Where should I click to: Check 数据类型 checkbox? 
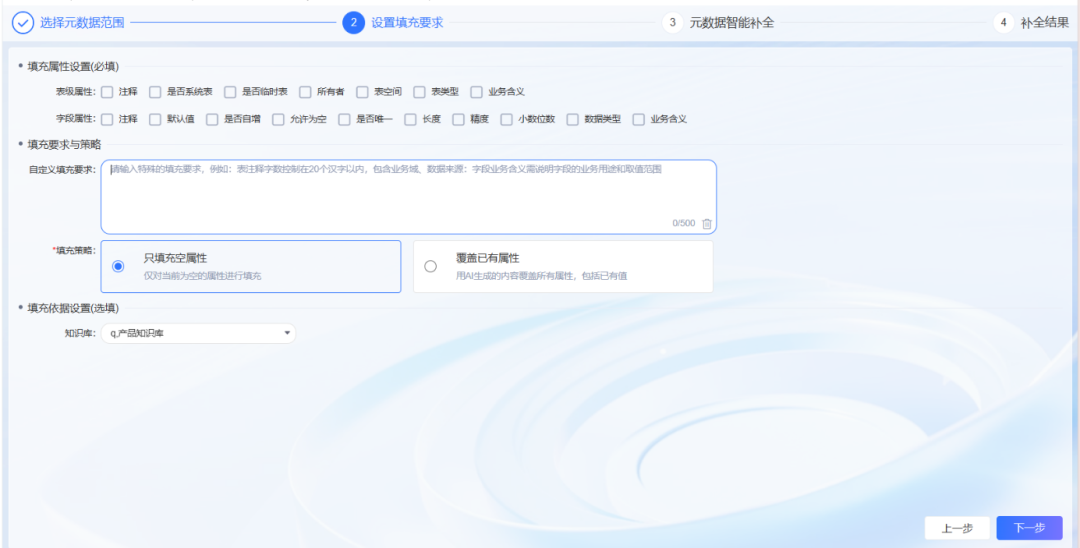572,119
